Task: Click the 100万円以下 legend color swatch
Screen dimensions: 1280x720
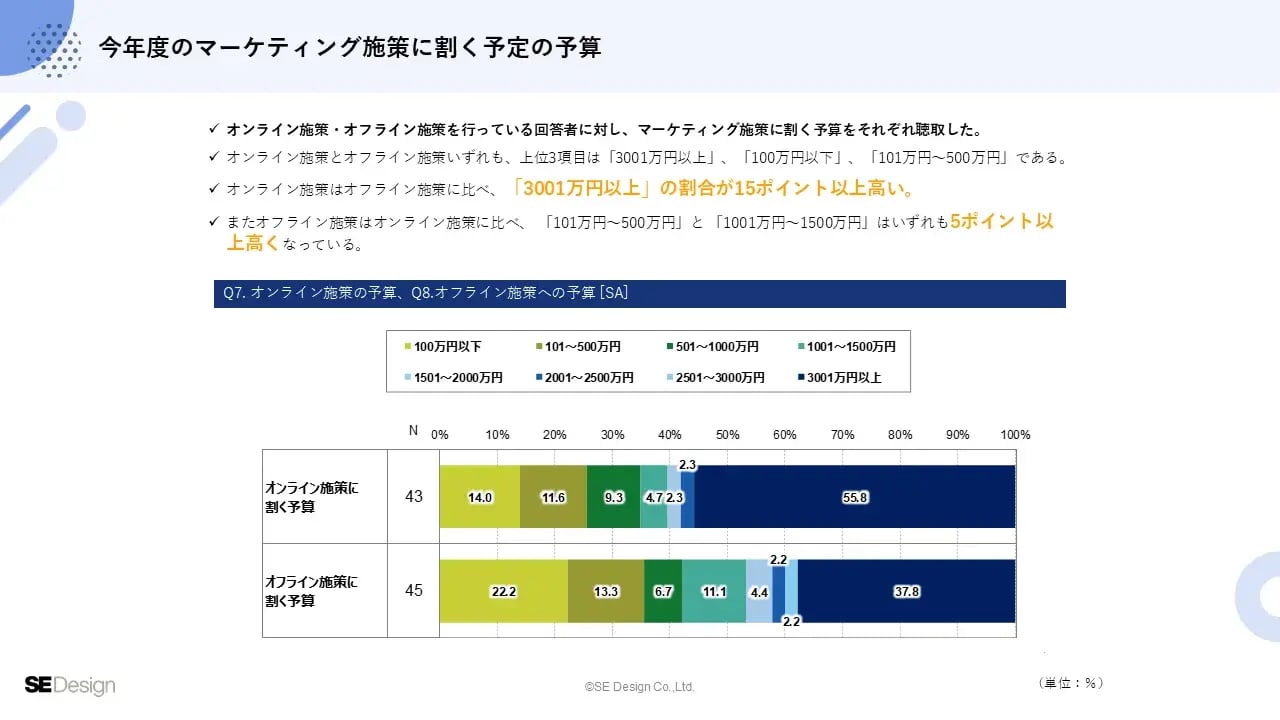Action: click(x=407, y=347)
